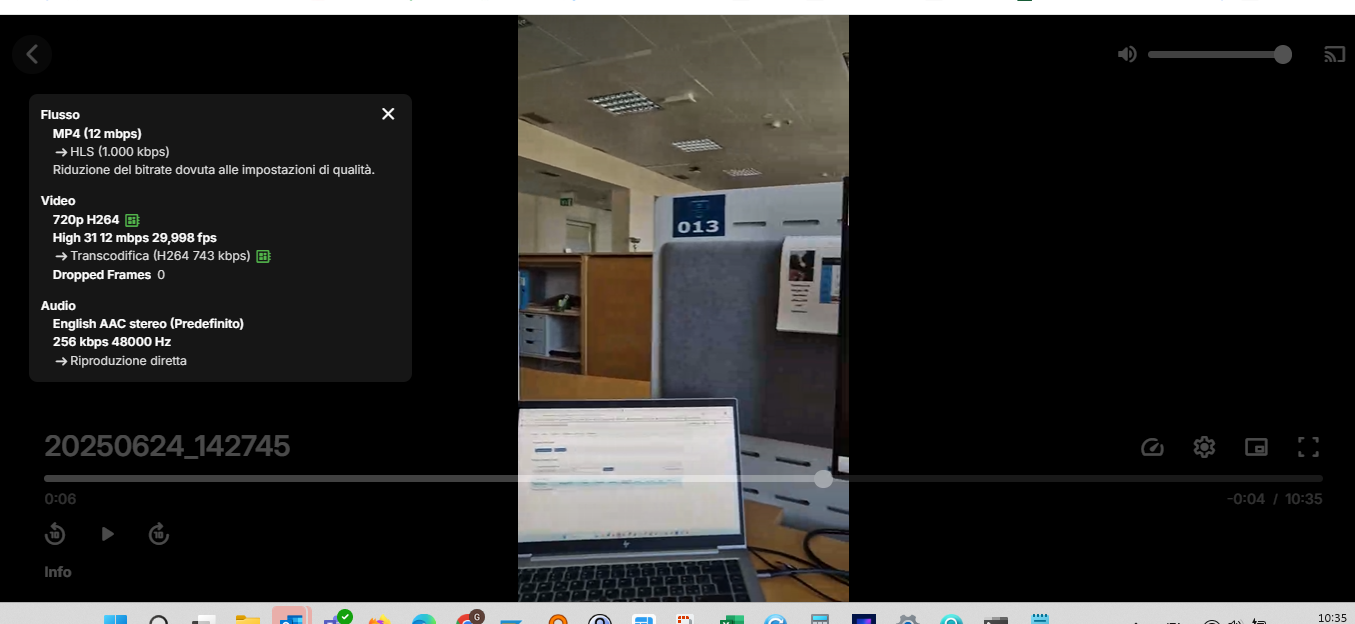Screen dimensions: 1355x624
Task: Click Transcodifica (H264 743 kbps) line
Action: point(152,256)
